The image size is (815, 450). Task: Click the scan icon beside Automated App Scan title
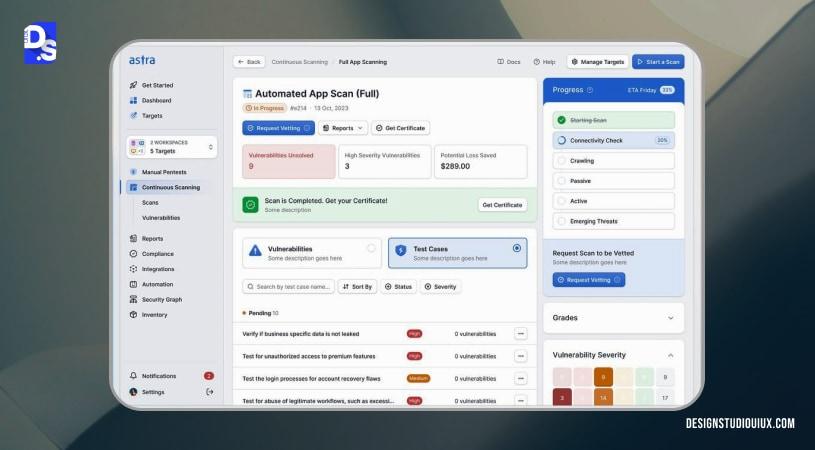[x=247, y=94]
